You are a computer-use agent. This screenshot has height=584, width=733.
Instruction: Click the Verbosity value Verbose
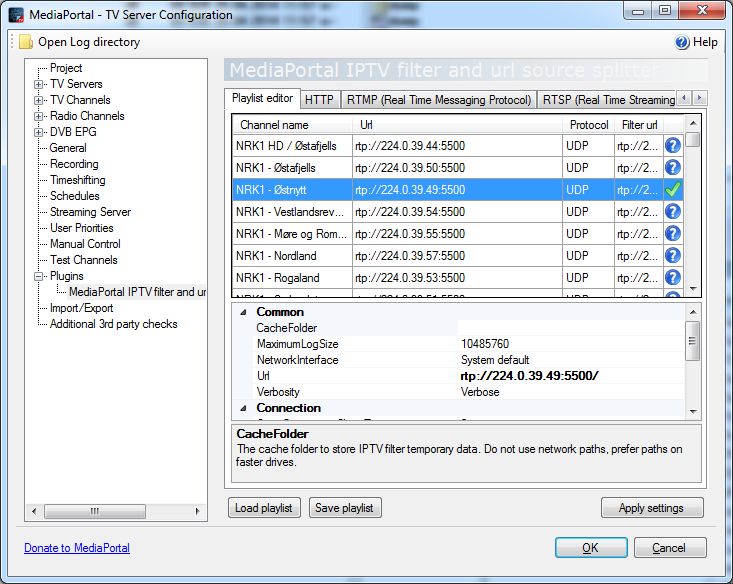pos(571,392)
